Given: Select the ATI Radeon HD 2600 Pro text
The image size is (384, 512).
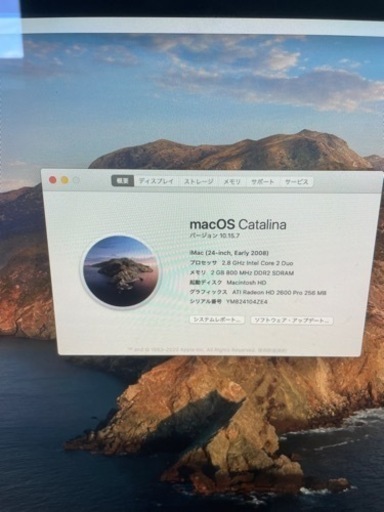Looking at the screenshot, I should click(x=279, y=292).
